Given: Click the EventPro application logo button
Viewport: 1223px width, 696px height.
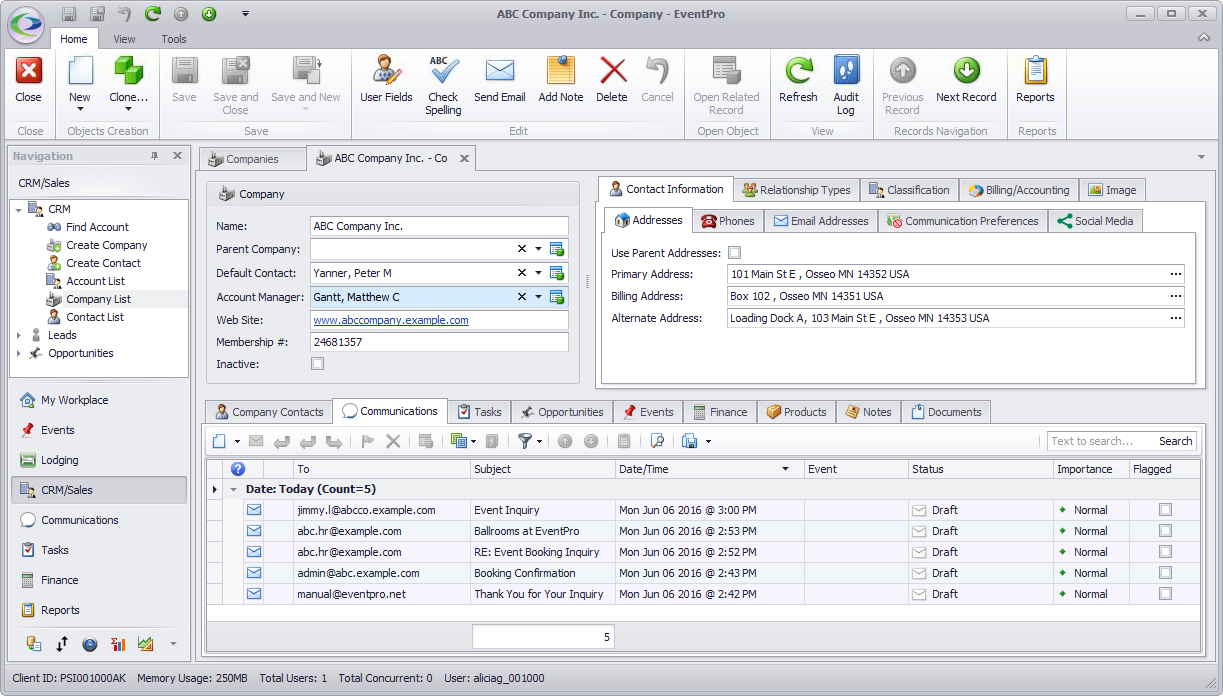Looking at the screenshot, I should click(x=25, y=24).
